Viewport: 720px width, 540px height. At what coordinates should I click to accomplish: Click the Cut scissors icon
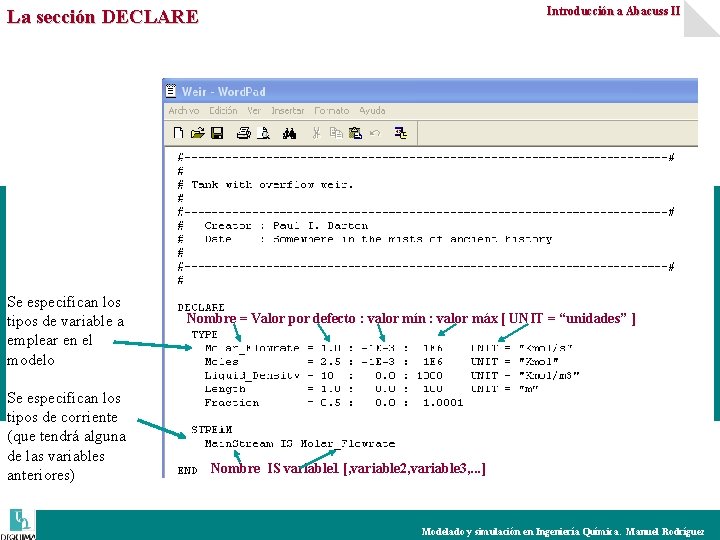316,133
